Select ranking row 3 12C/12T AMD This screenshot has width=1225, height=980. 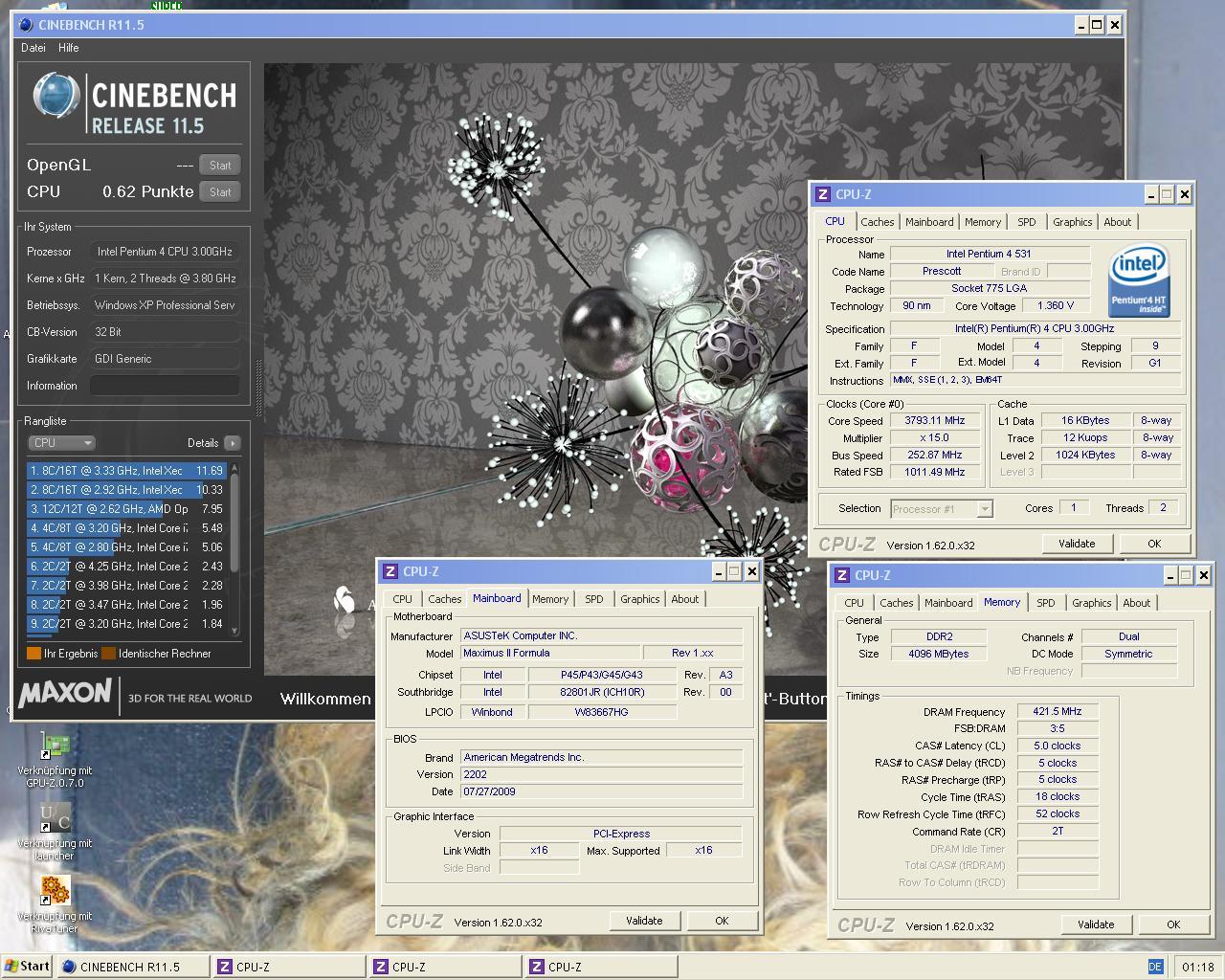(126, 509)
